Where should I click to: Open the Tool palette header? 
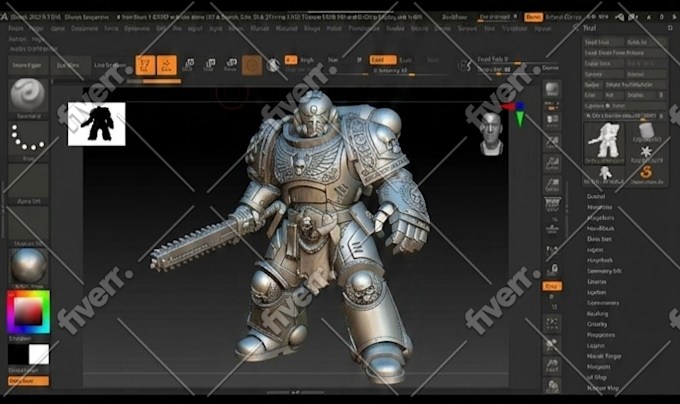589,28
